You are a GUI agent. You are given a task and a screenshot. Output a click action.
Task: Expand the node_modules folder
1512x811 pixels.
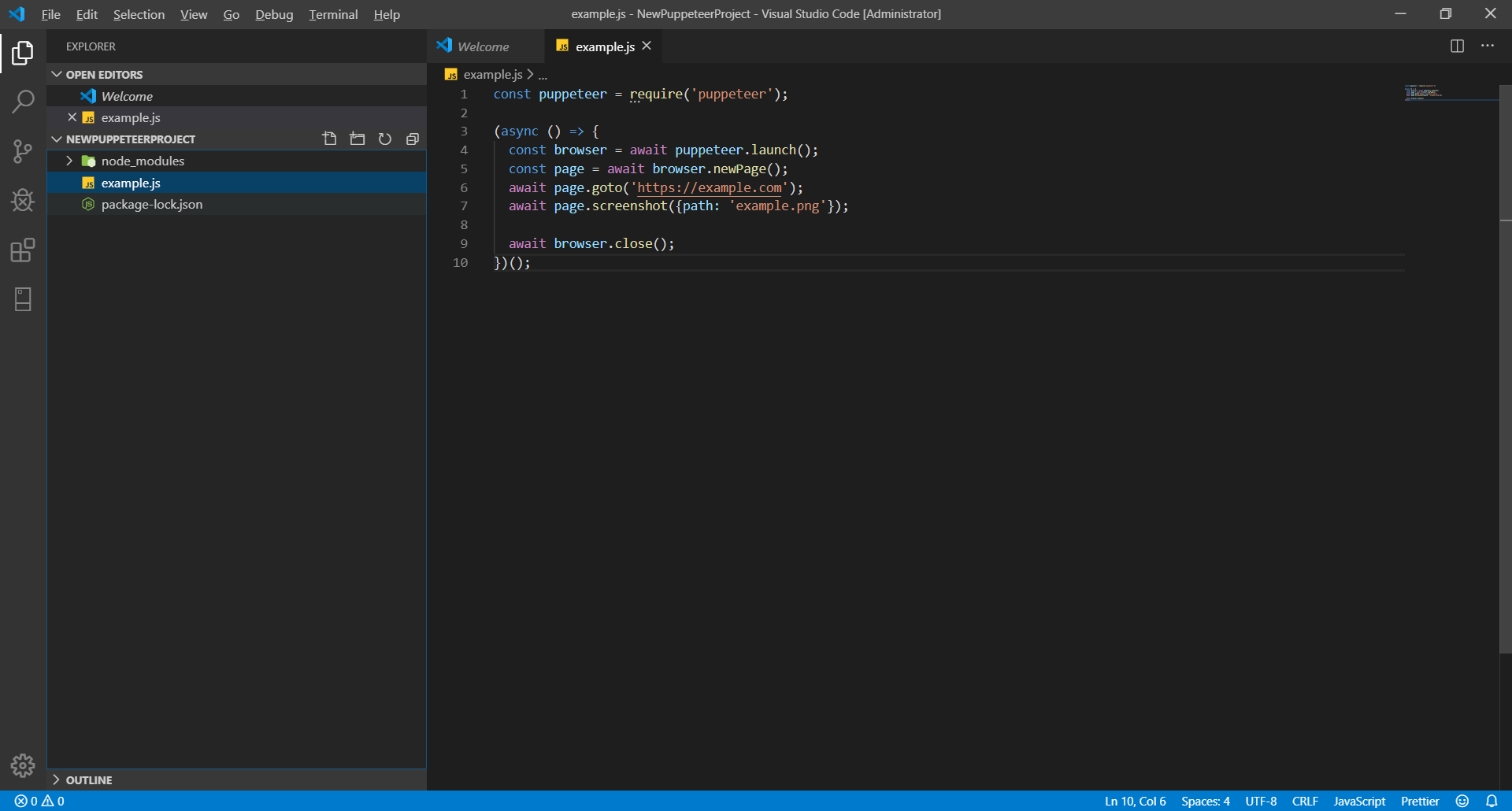(x=69, y=161)
